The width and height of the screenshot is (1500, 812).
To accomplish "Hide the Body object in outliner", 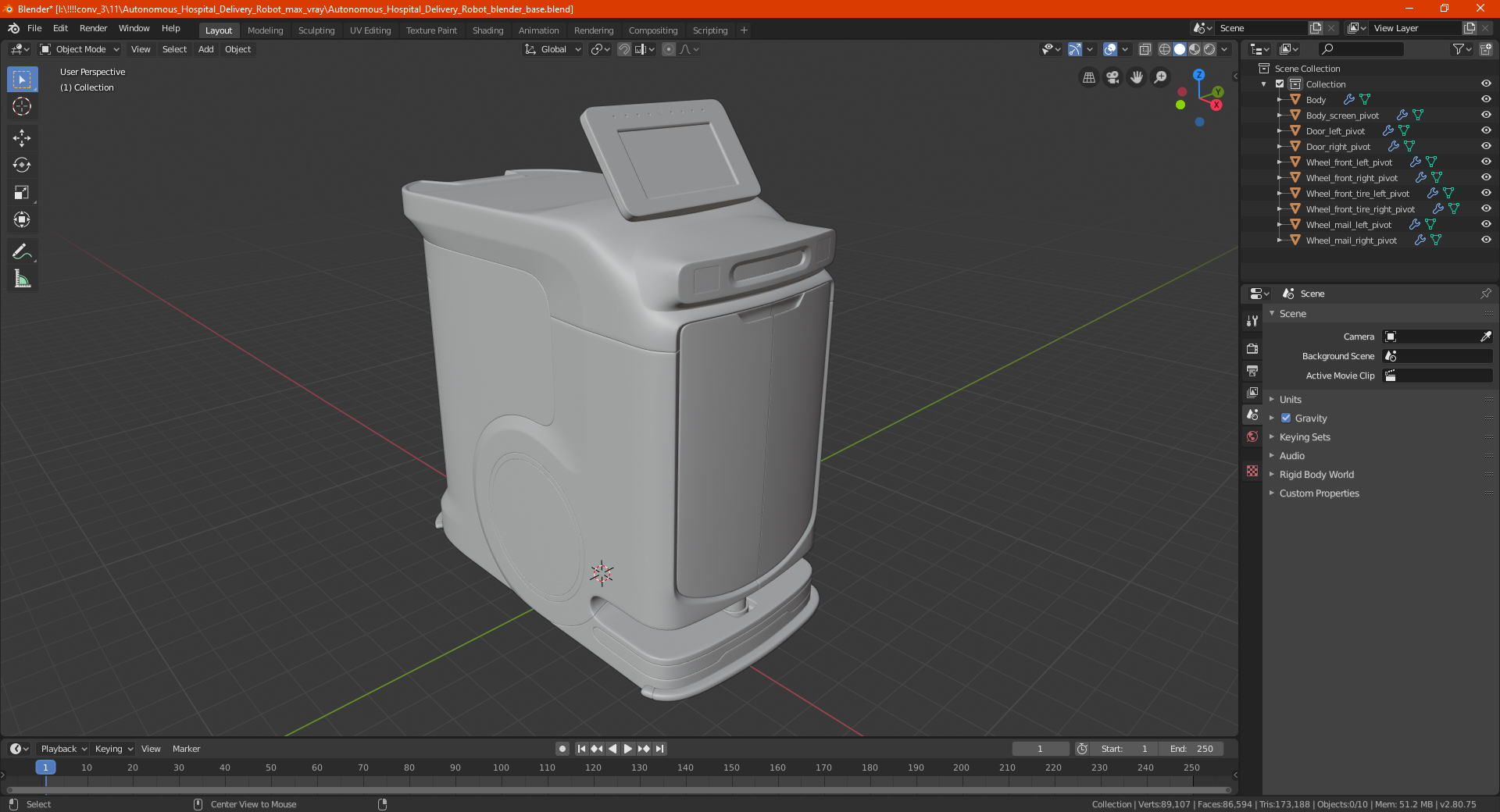I will [x=1486, y=99].
